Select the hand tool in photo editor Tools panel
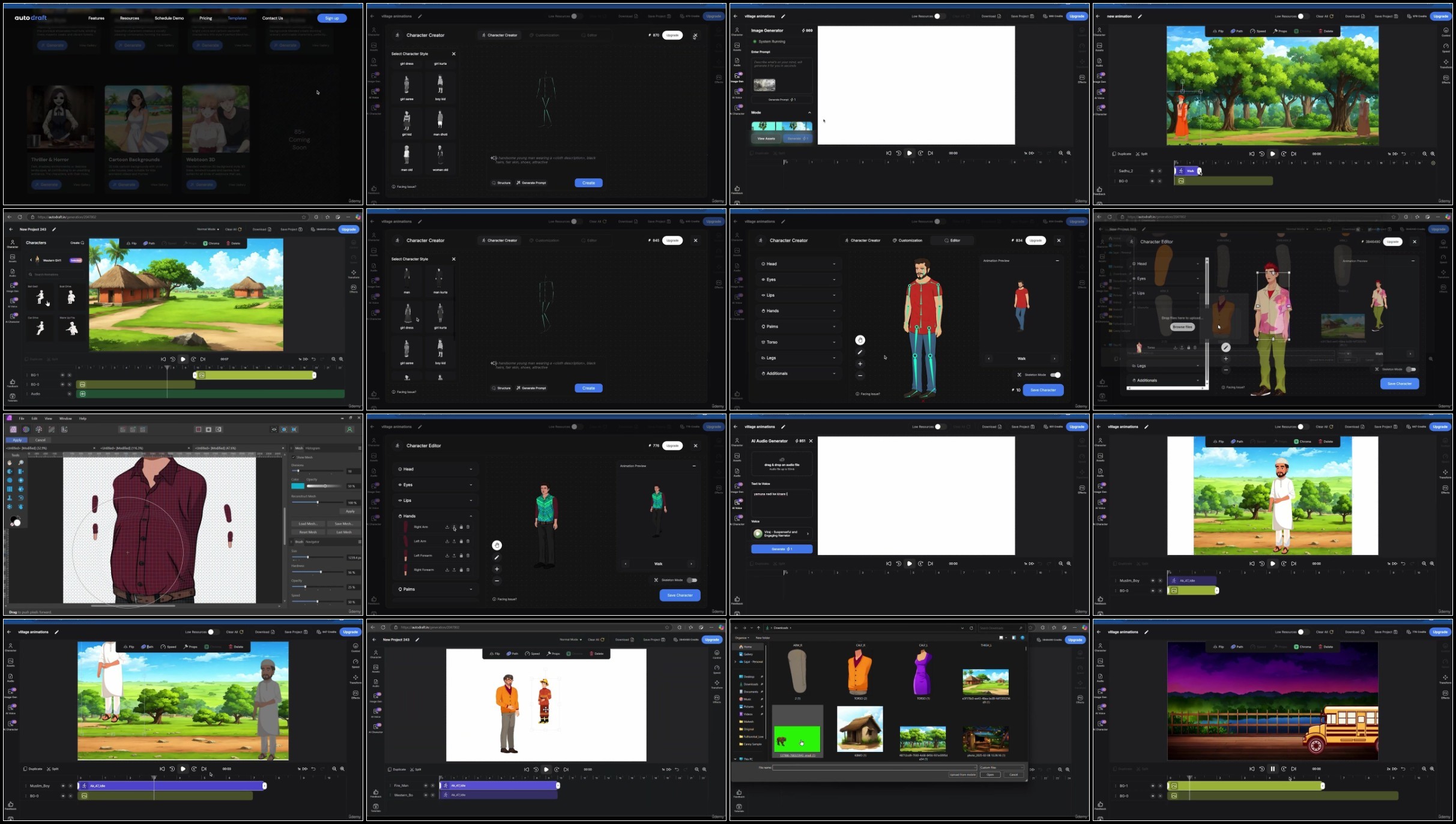Image resolution: width=1456 pixels, height=824 pixels. point(10,463)
